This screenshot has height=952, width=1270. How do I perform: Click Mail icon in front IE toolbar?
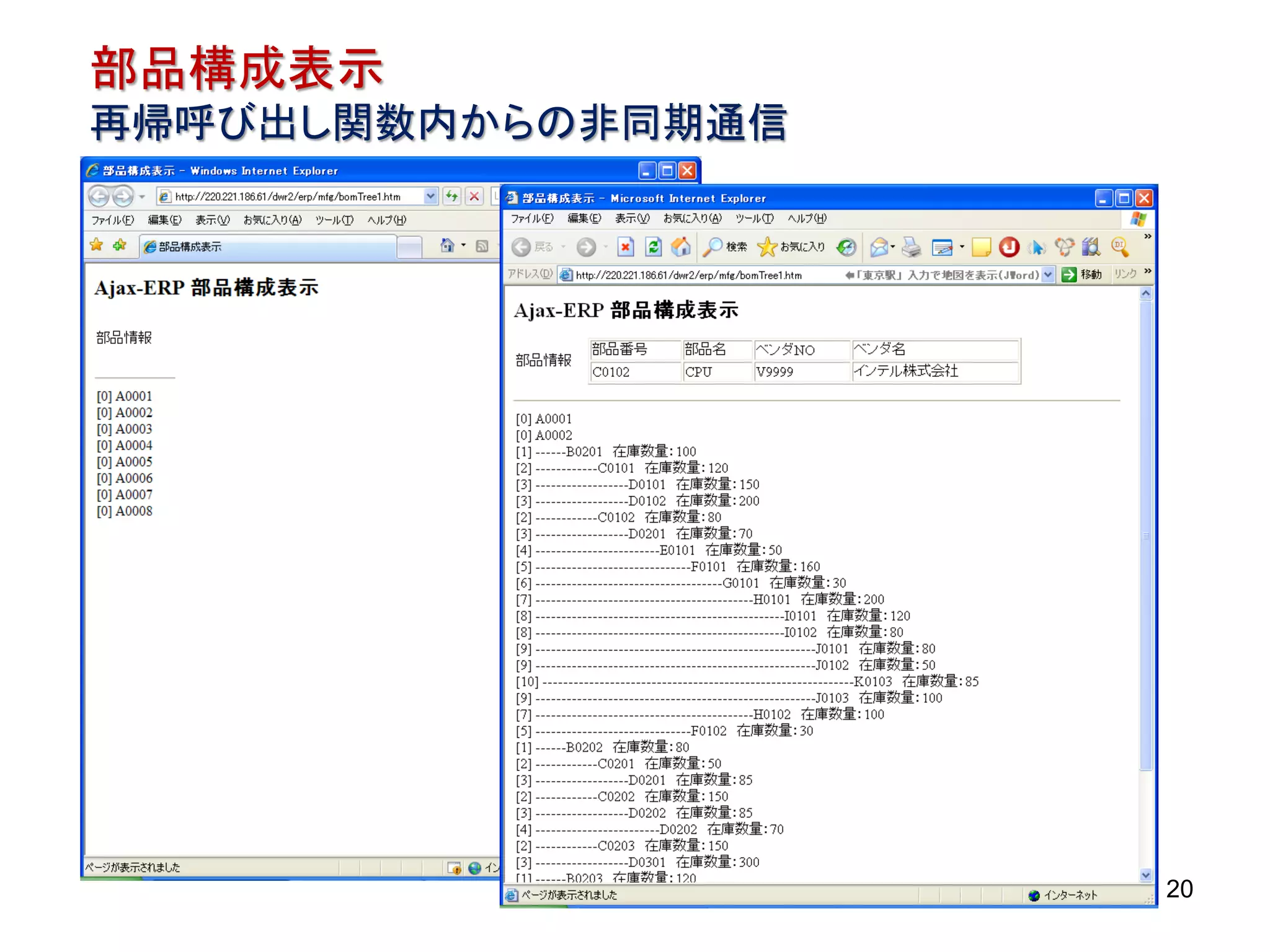pyautogui.click(x=879, y=247)
